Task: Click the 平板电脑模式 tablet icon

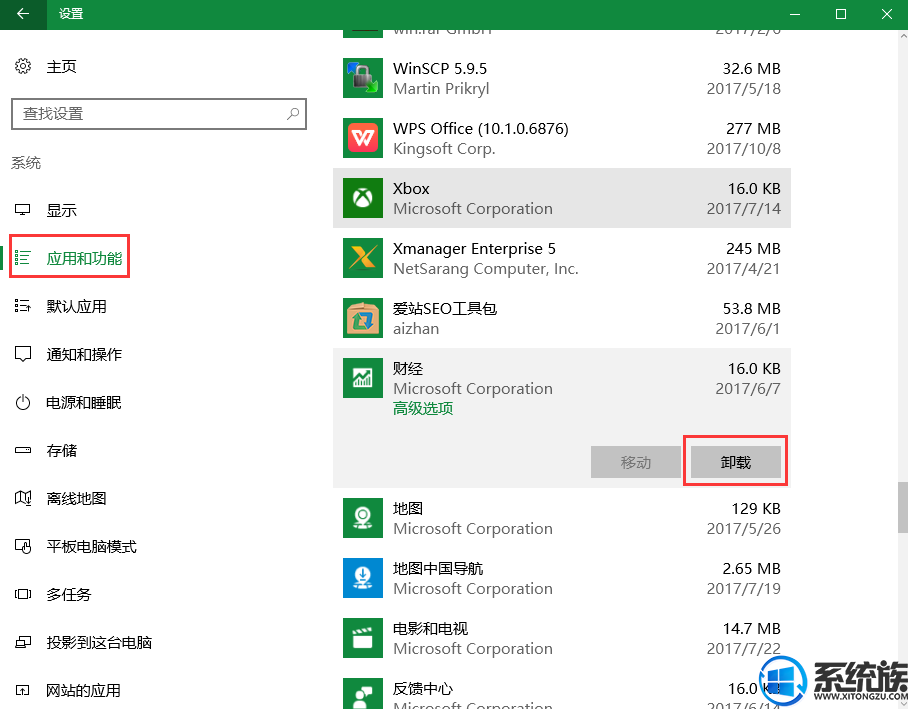Action: click(x=23, y=546)
